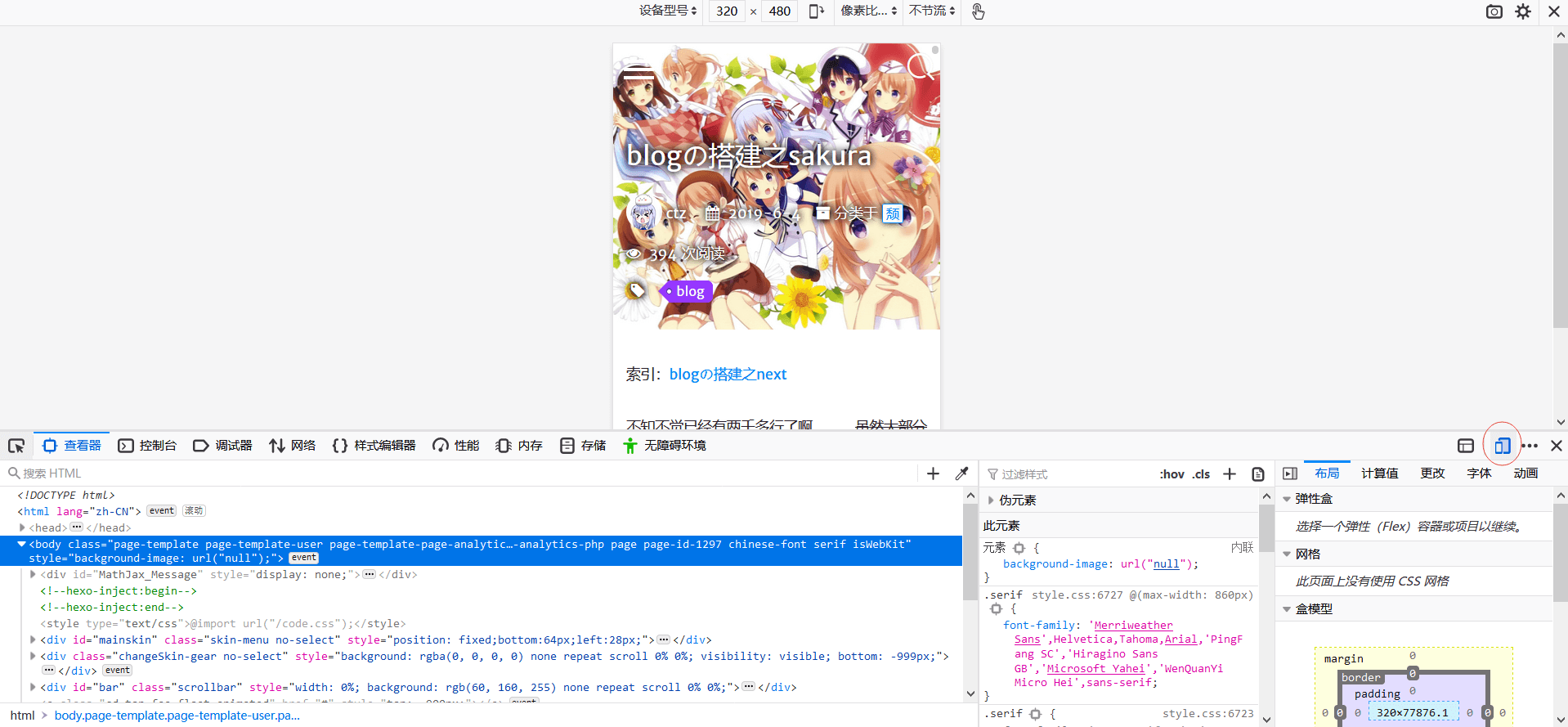Select body.page-template breadcrumb item
1568x727 pixels.
click(177, 716)
